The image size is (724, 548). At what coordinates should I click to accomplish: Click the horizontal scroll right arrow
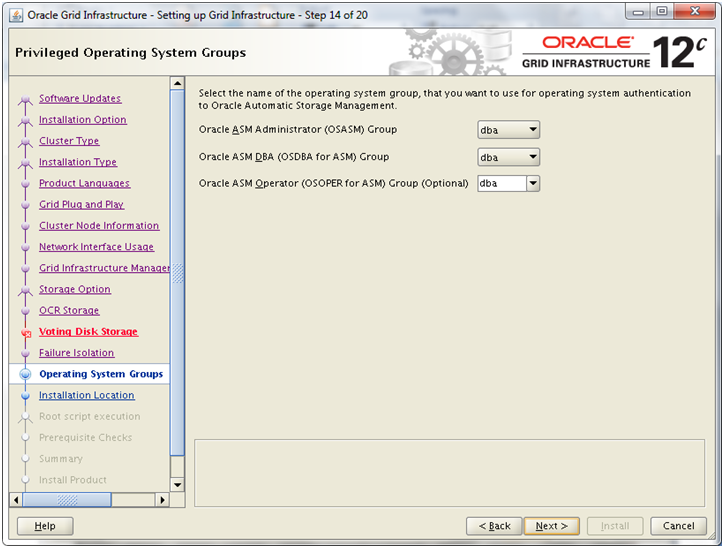162,500
